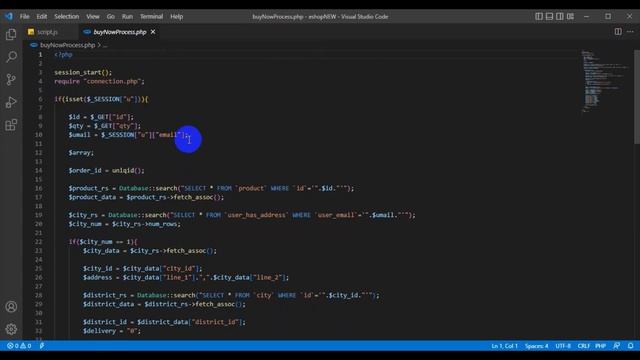Click Ln 1, Col 1 in status bar
Image resolution: width=640 pixels, height=360 pixels.
504,346
